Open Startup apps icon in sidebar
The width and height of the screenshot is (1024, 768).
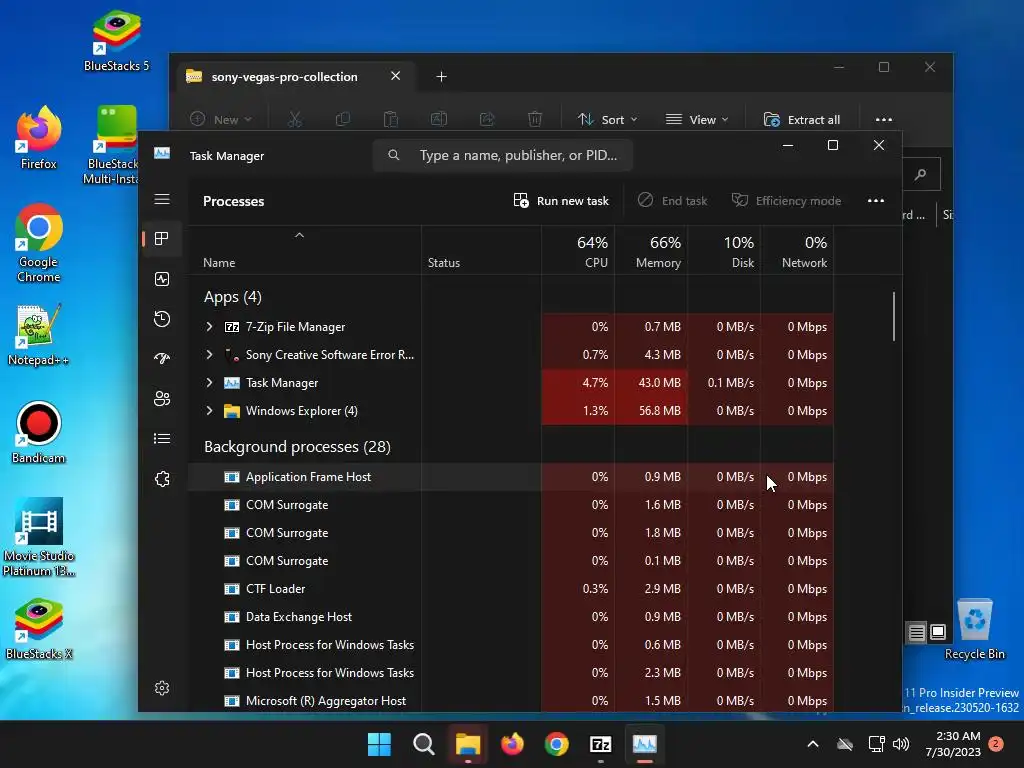coord(162,358)
